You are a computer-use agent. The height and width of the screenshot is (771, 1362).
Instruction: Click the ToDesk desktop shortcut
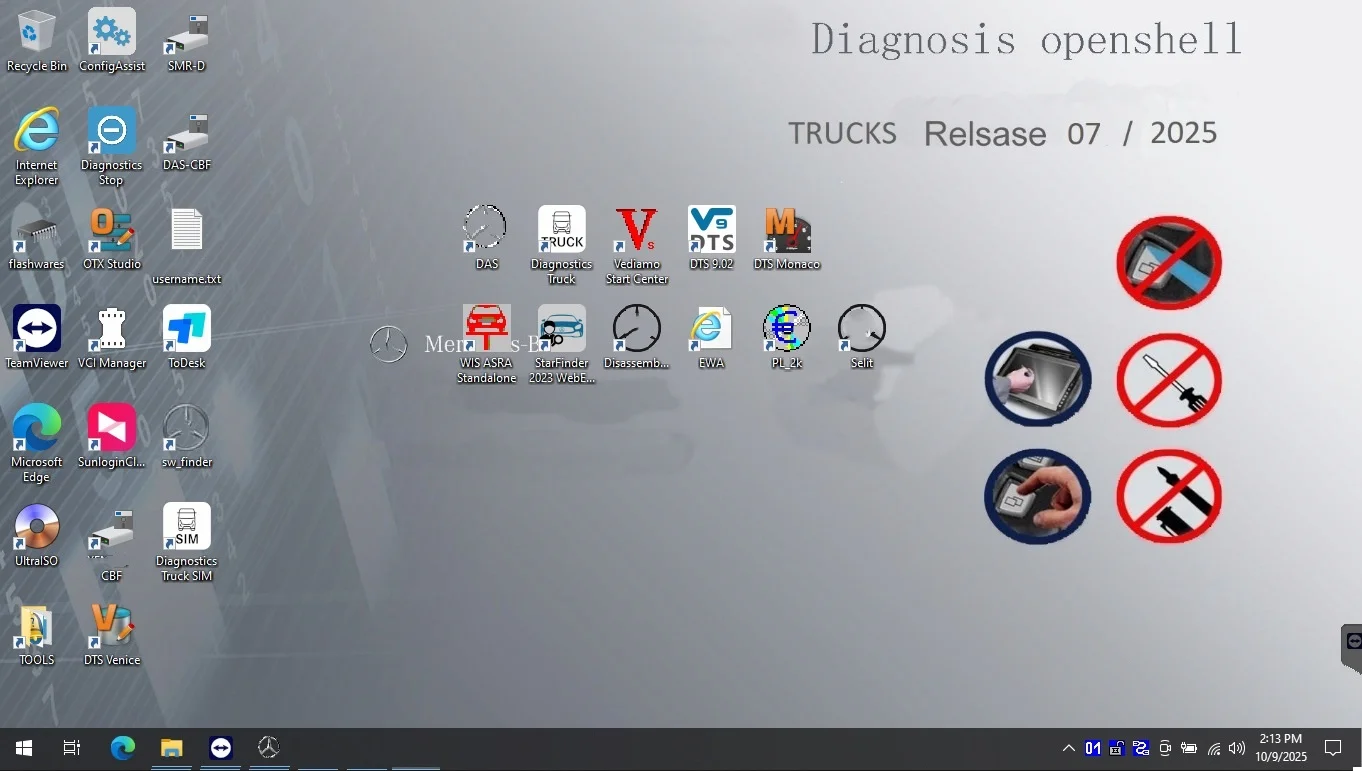pyautogui.click(x=187, y=338)
